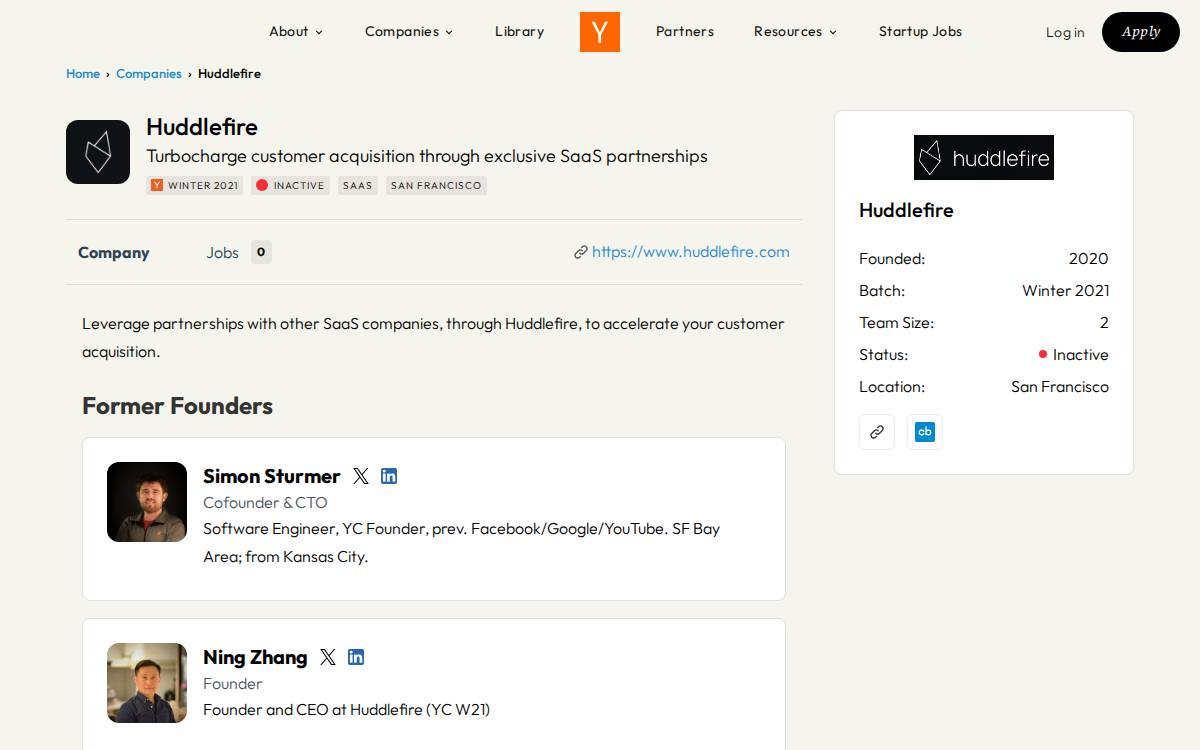Click the Cofounder & CTO subtitle

pyautogui.click(x=265, y=503)
